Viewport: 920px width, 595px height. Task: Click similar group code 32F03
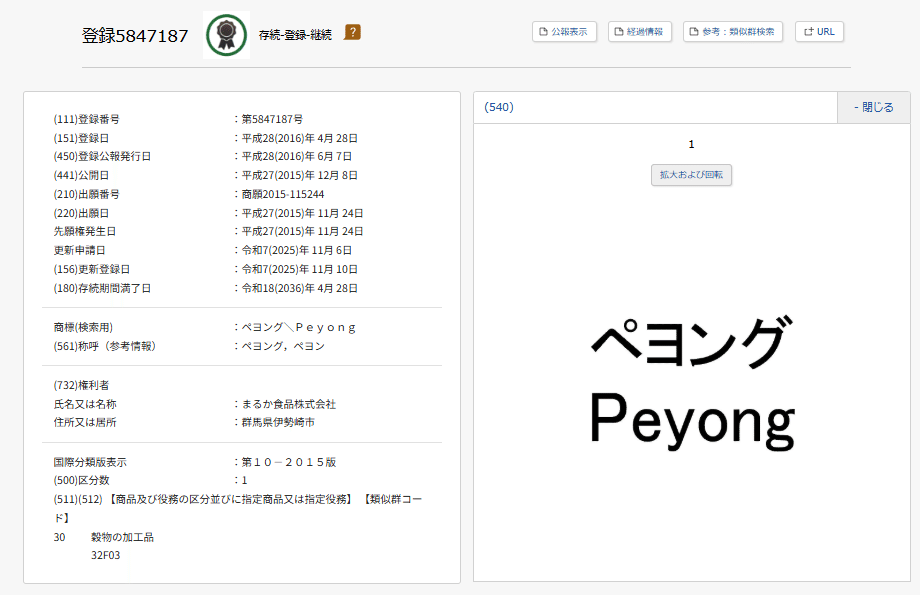coord(106,555)
